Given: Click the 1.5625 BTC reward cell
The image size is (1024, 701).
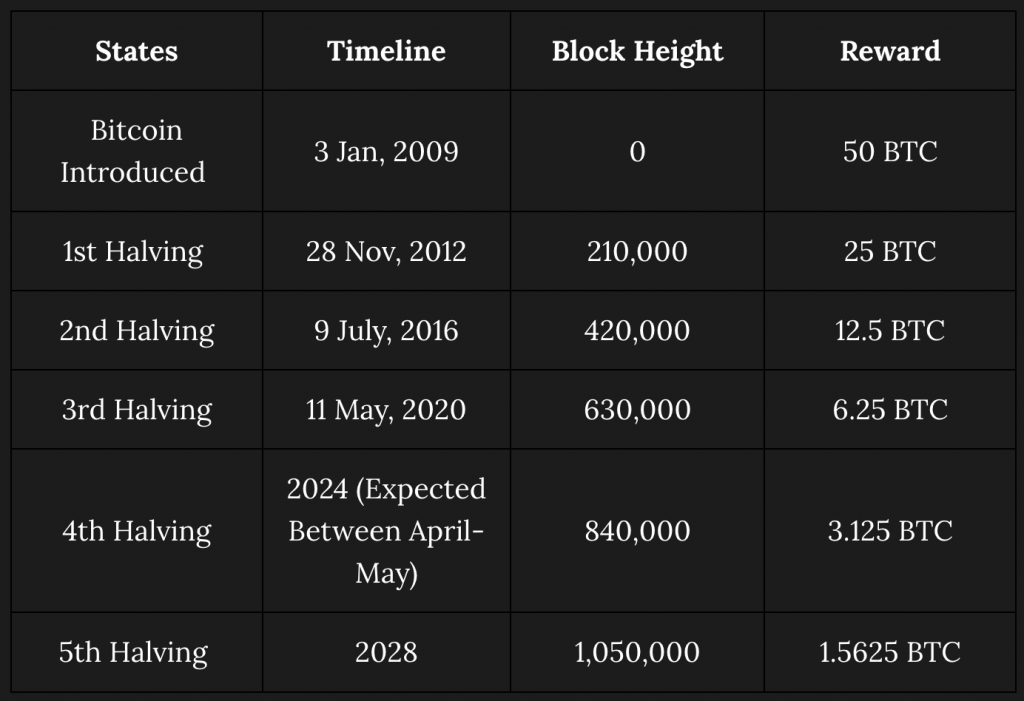Looking at the screenshot, I should tap(889, 652).
